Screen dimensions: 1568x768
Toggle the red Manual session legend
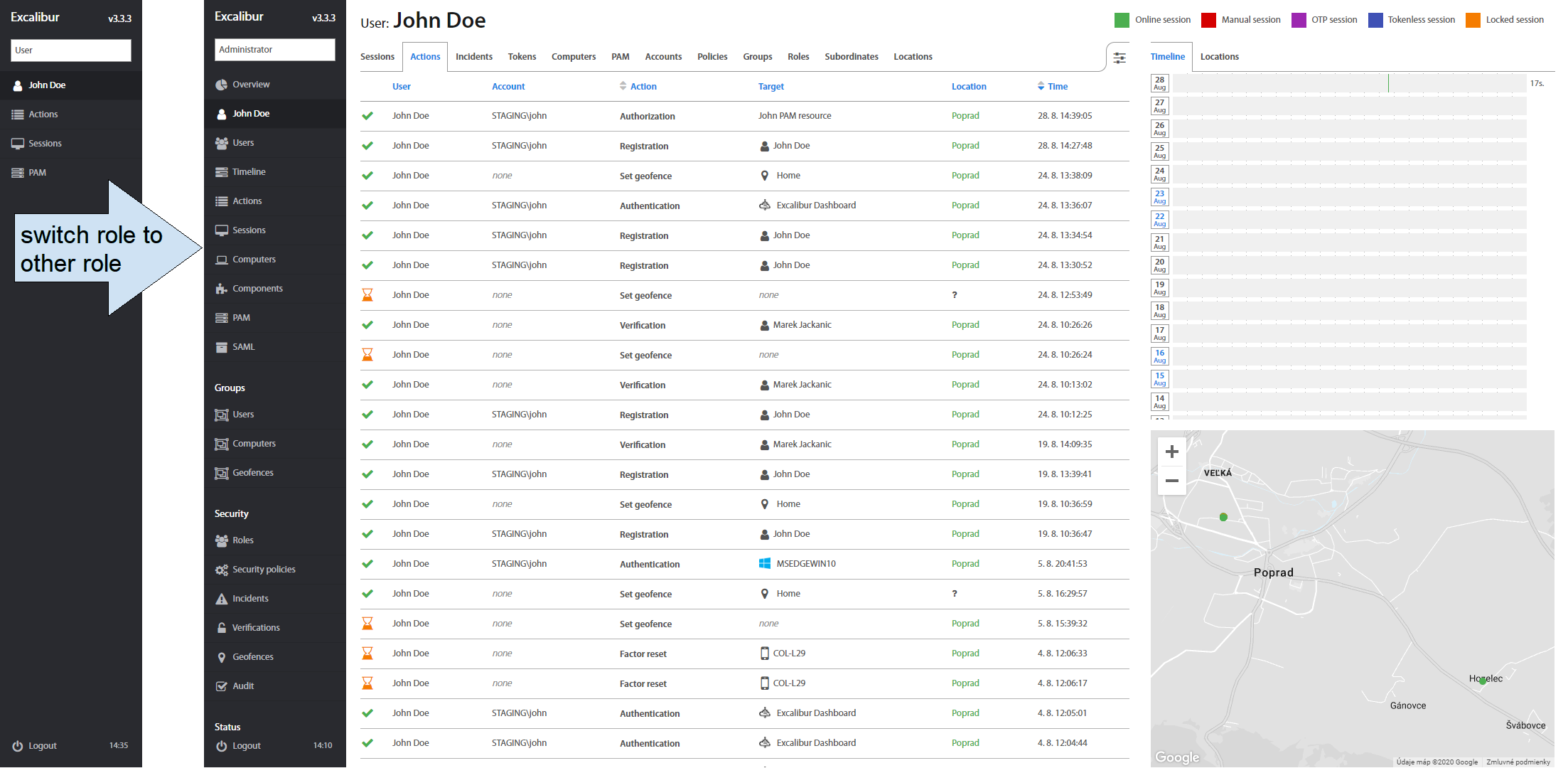click(x=1208, y=20)
